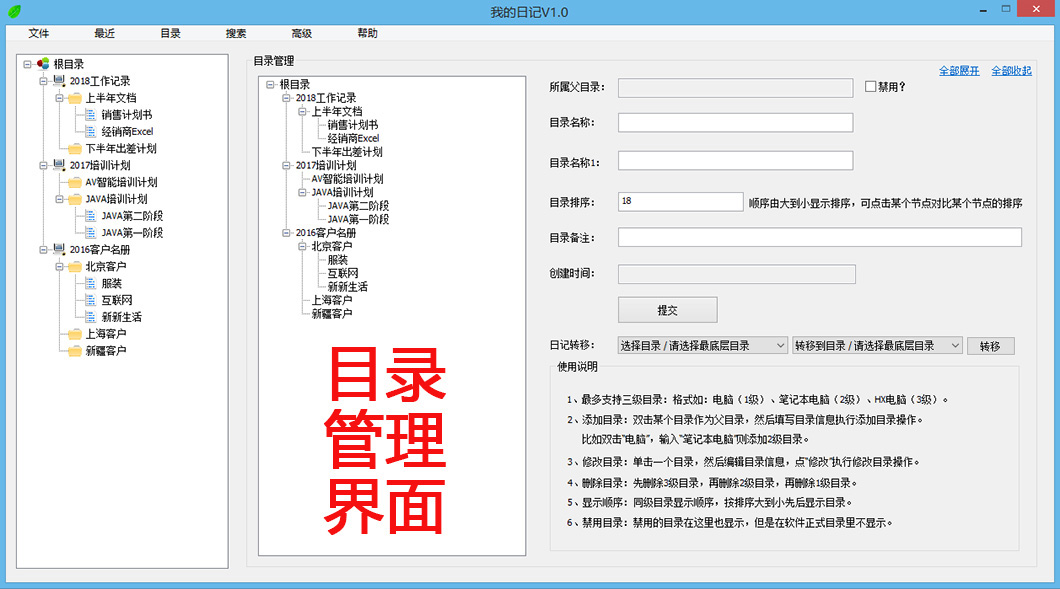Click the document icon for 销售计划书

pos(91,115)
